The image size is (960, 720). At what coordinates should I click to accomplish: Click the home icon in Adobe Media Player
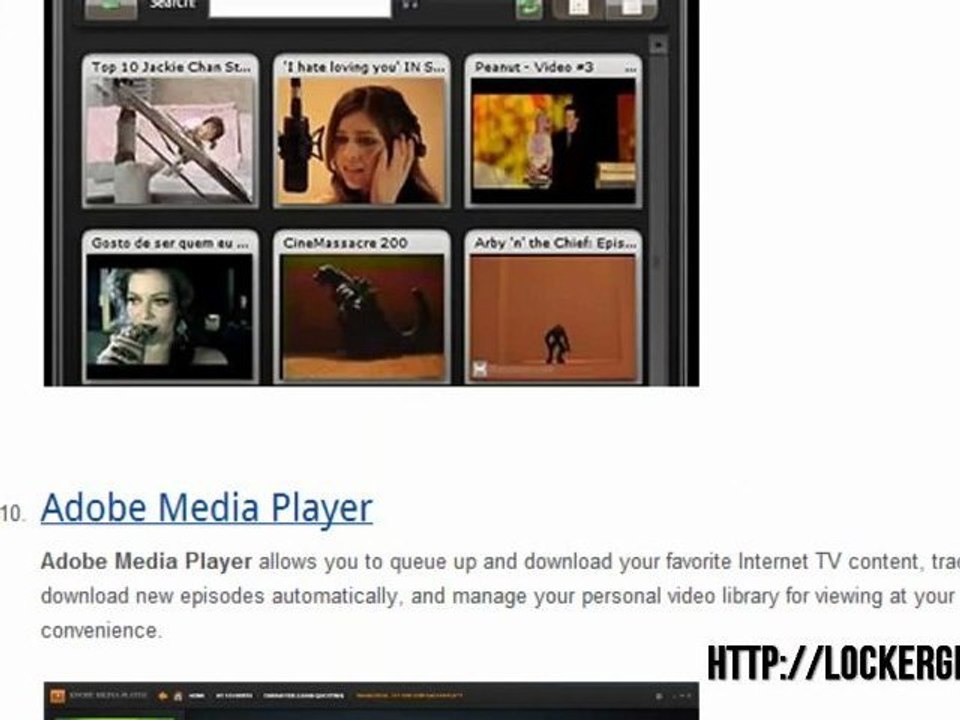coord(178,696)
